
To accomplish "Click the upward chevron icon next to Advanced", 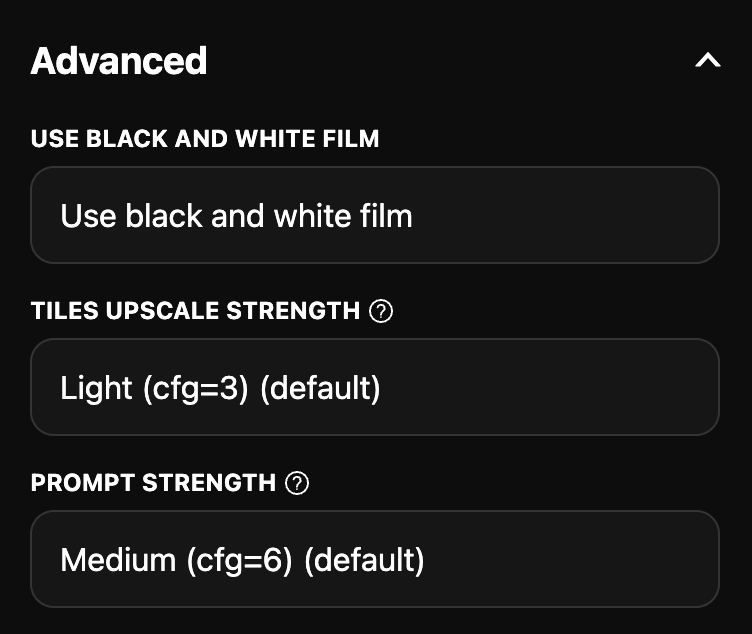I will 707,61.
